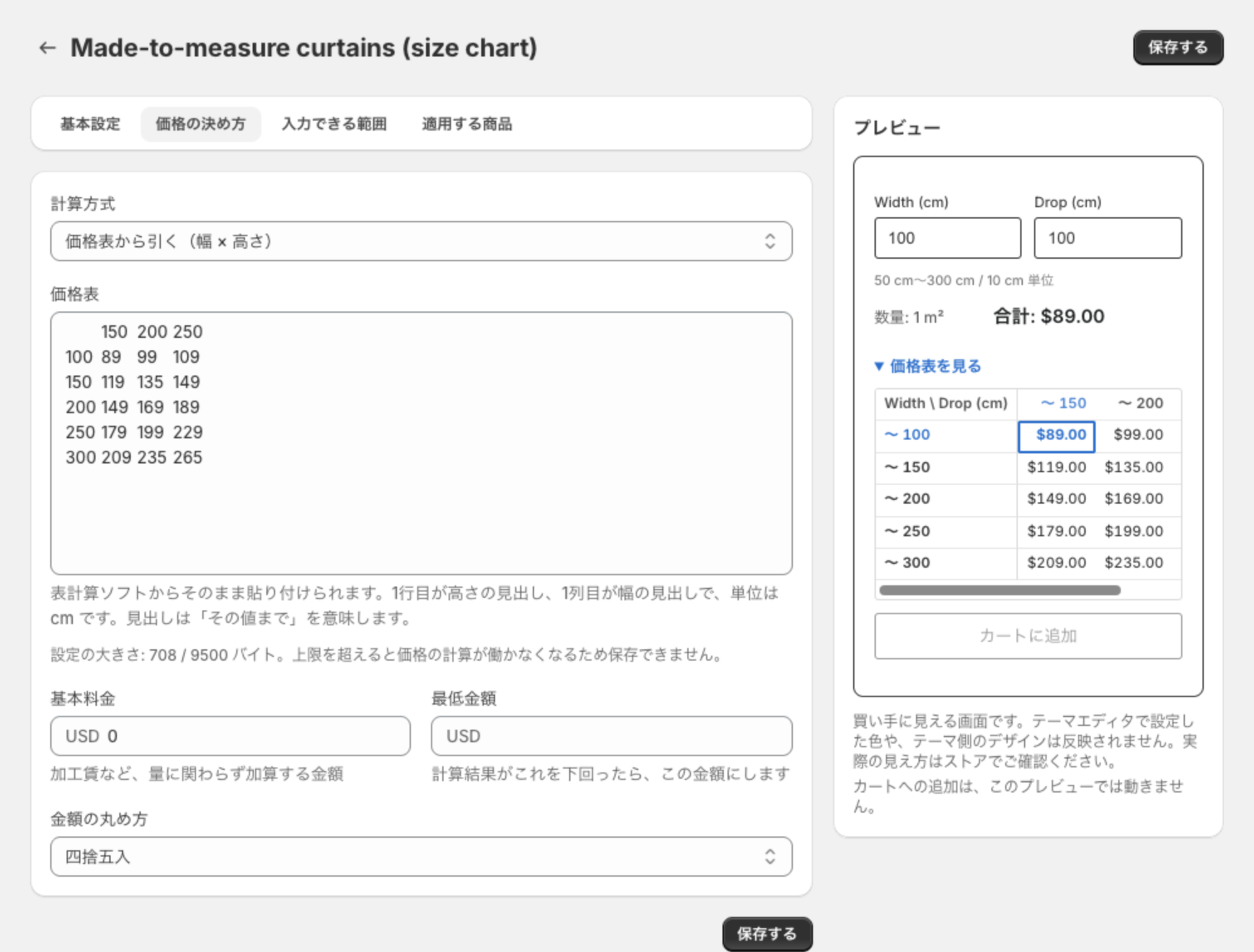Viewport: 1254px width, 952px height.
Task: Click the 合計: $89.00 total
Action: (x=1049, y=316)
